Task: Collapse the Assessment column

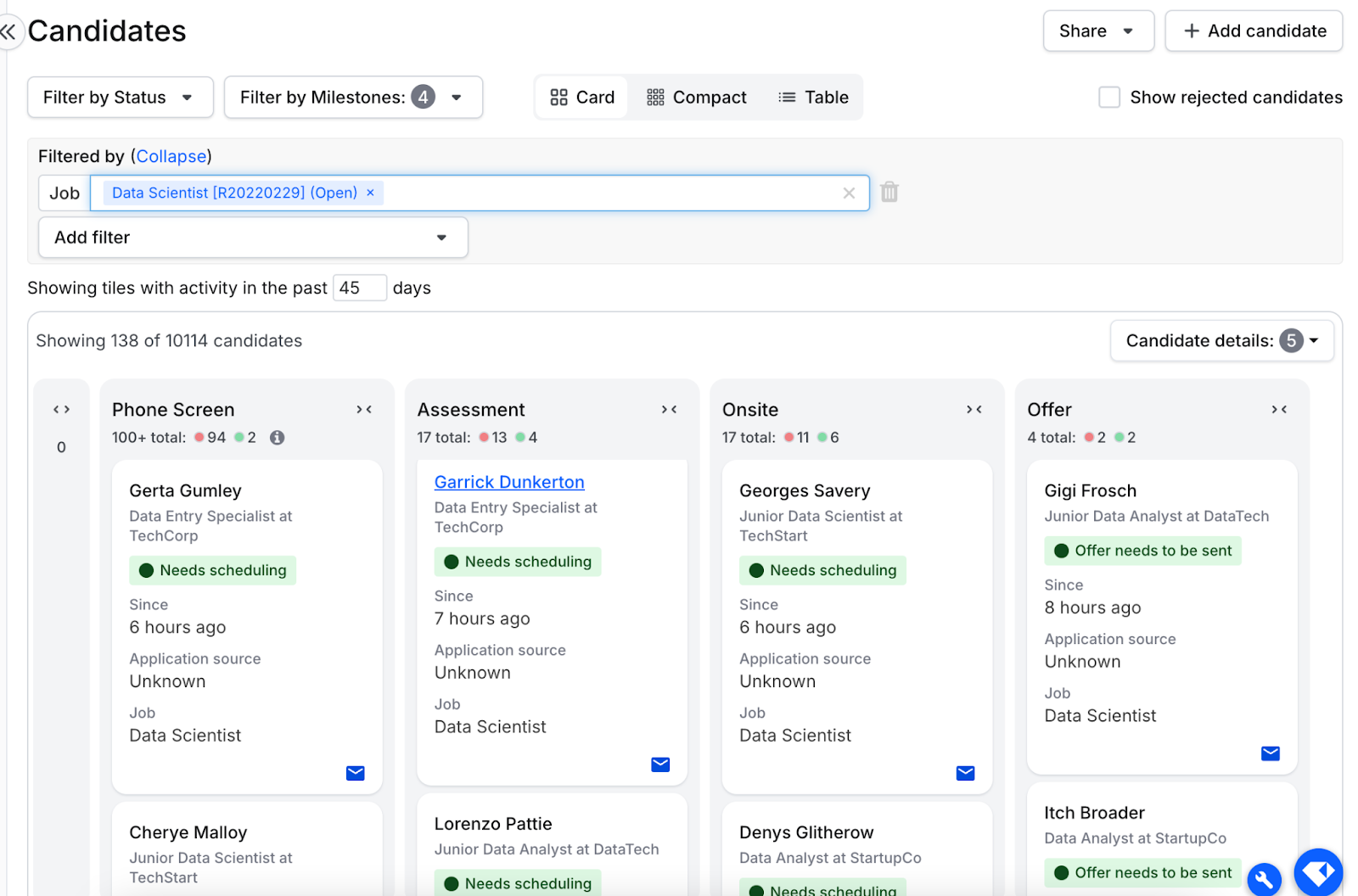Action: click(x=669, y=410)
